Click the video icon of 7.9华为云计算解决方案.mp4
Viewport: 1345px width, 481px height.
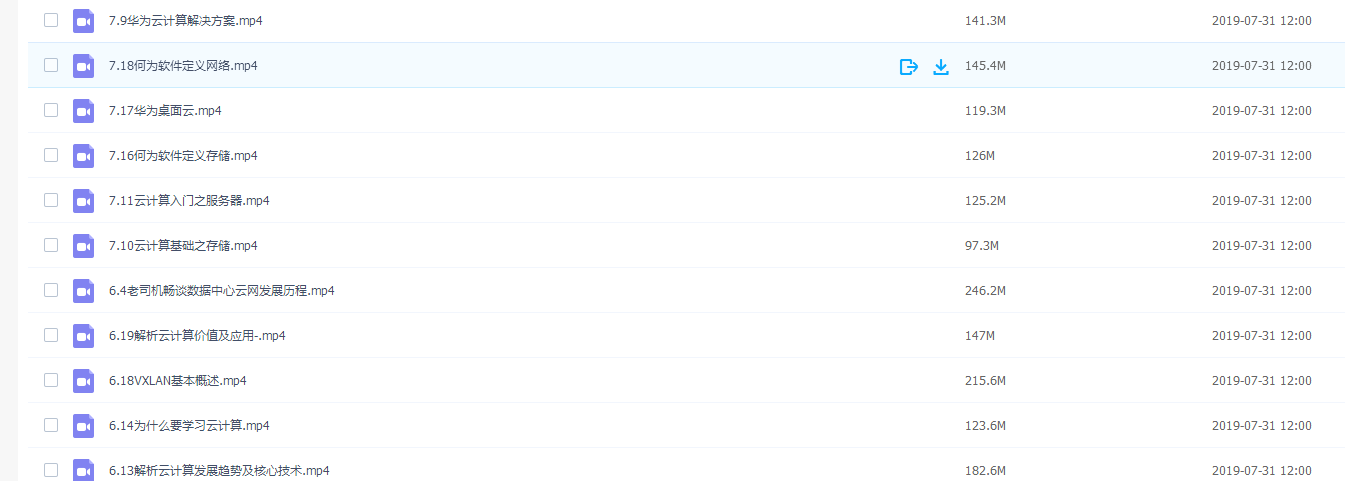(x=84, y=21)
